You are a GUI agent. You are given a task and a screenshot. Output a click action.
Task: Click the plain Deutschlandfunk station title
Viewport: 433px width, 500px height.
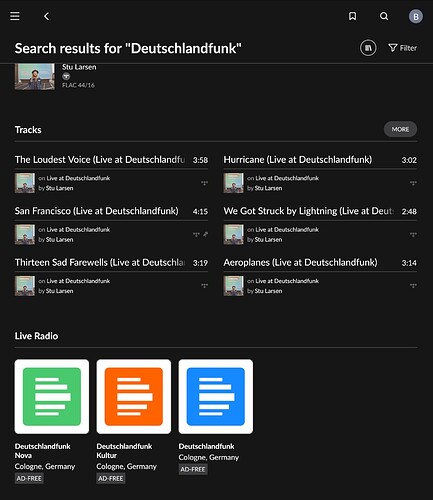[x=206, y=446]
